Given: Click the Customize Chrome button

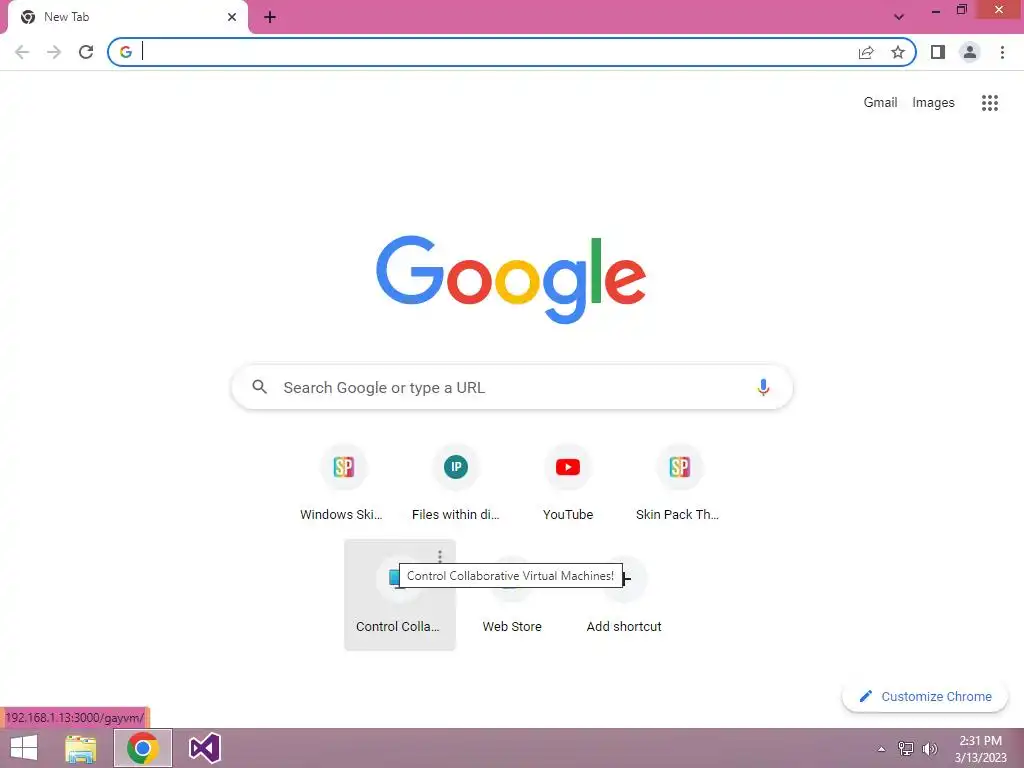Looking at the screenshot, I should pyautogui.click(x=925, y=697).
